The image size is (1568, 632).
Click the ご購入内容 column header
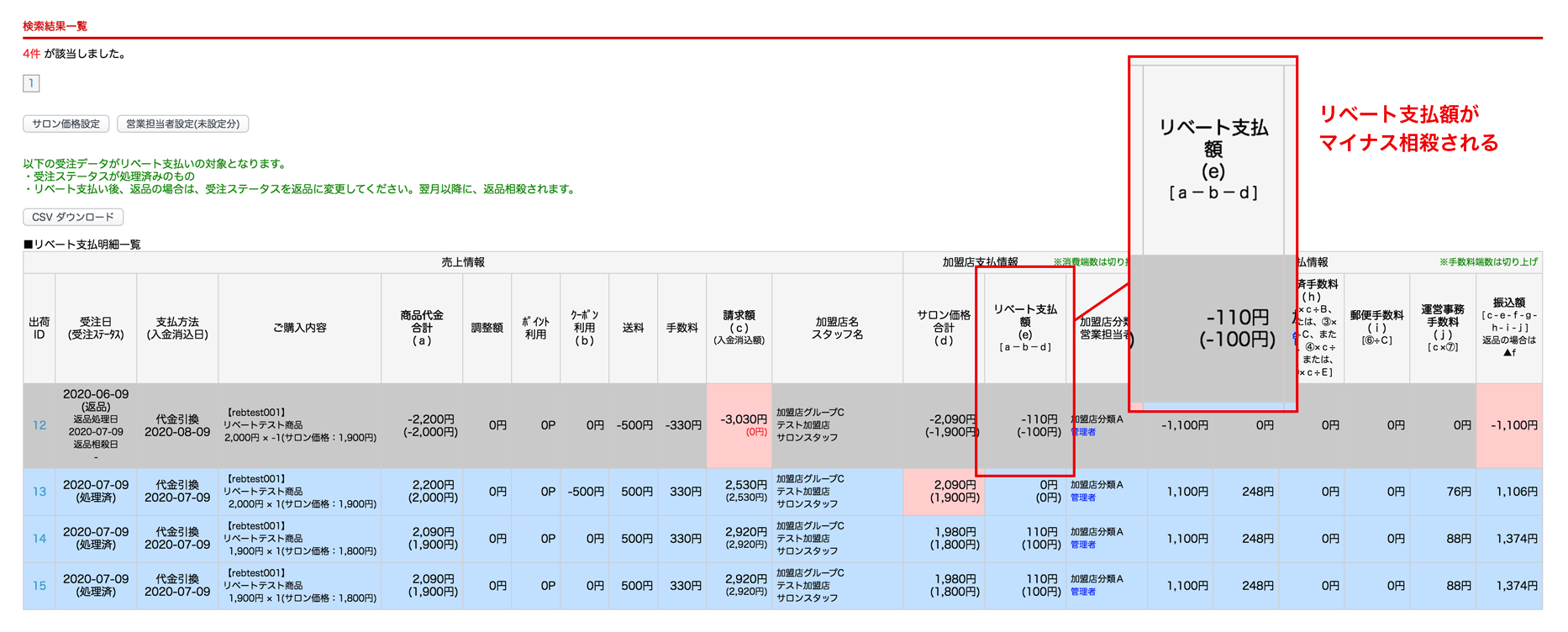pos(299,328)
